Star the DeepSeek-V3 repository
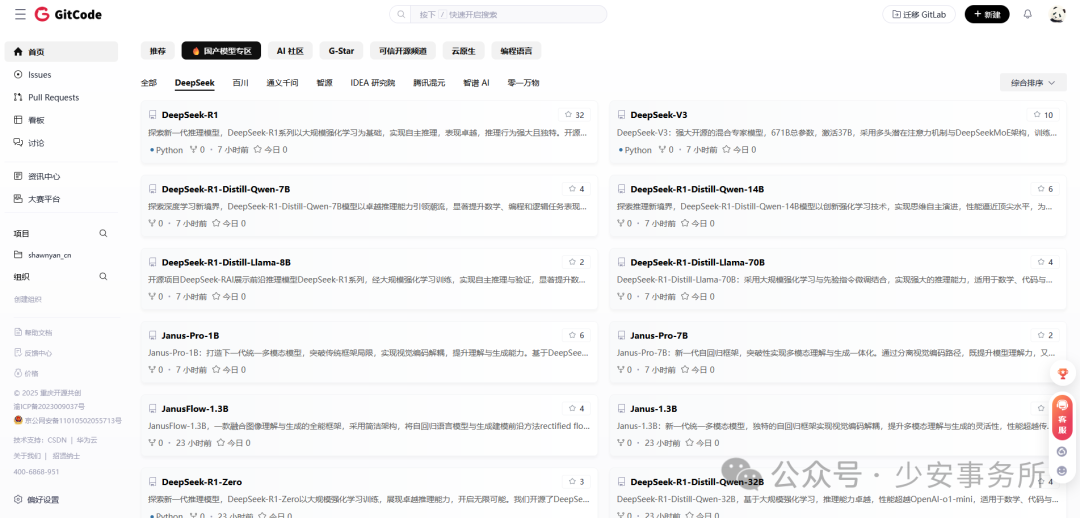 click(1043, 115)
